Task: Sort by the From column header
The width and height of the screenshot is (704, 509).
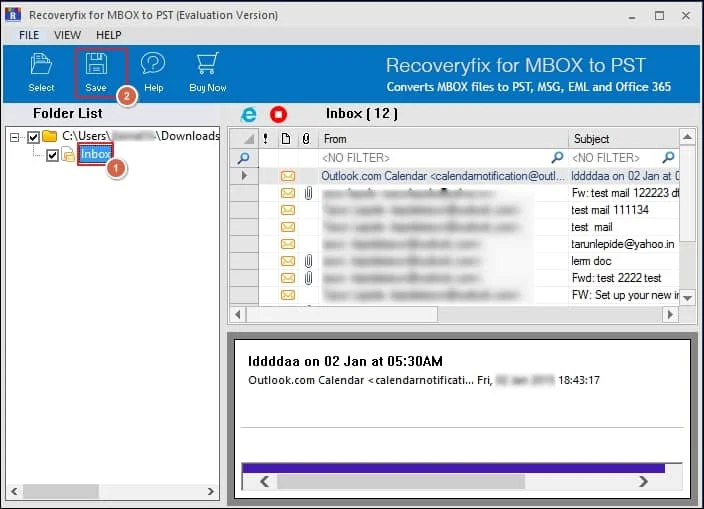Action: 444,139
